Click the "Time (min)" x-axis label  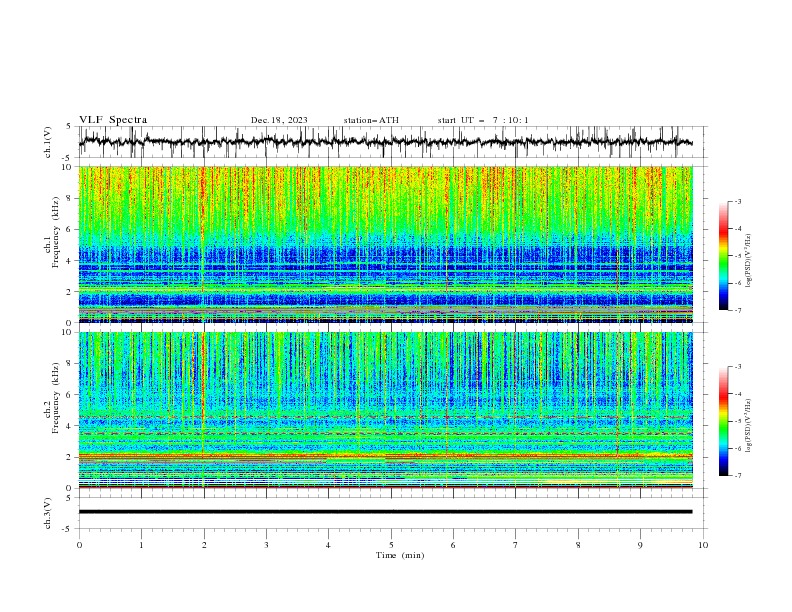coord(400,555)
